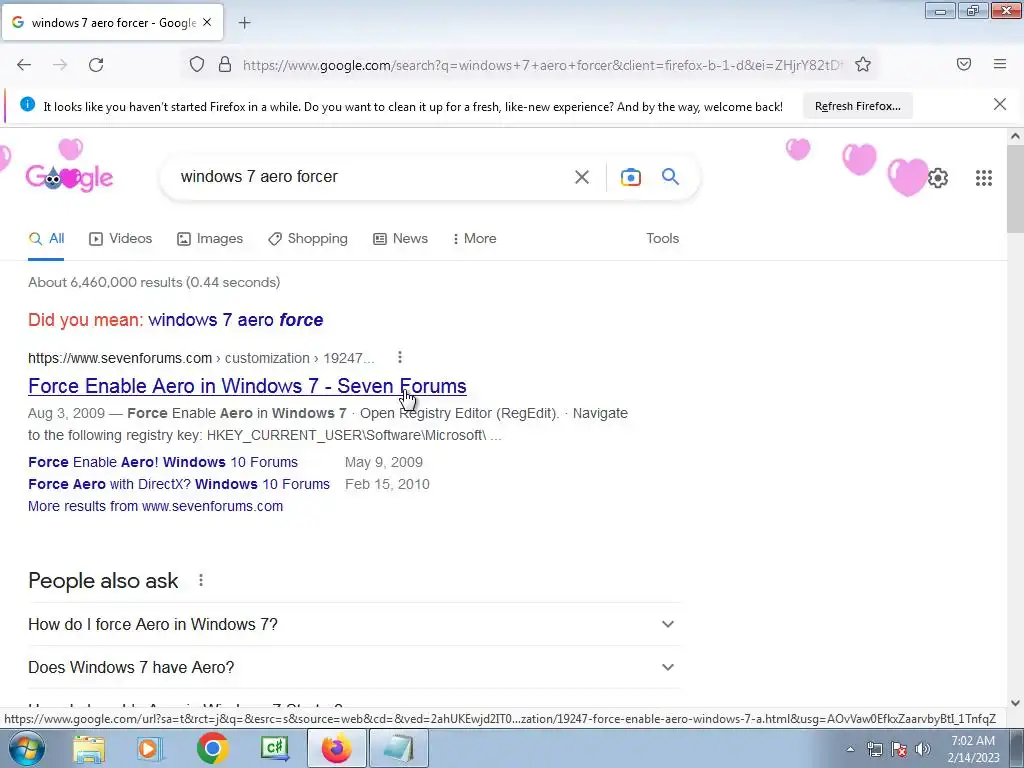Click the padlock site info icon

(225, 65)
